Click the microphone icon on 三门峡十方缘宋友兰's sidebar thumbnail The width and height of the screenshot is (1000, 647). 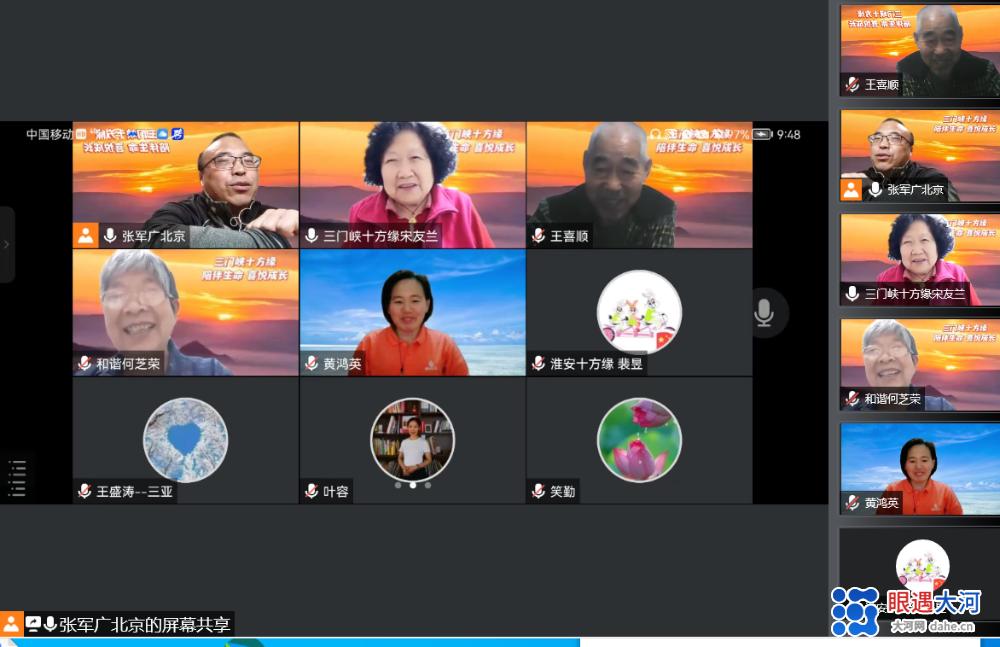(852, 294)
